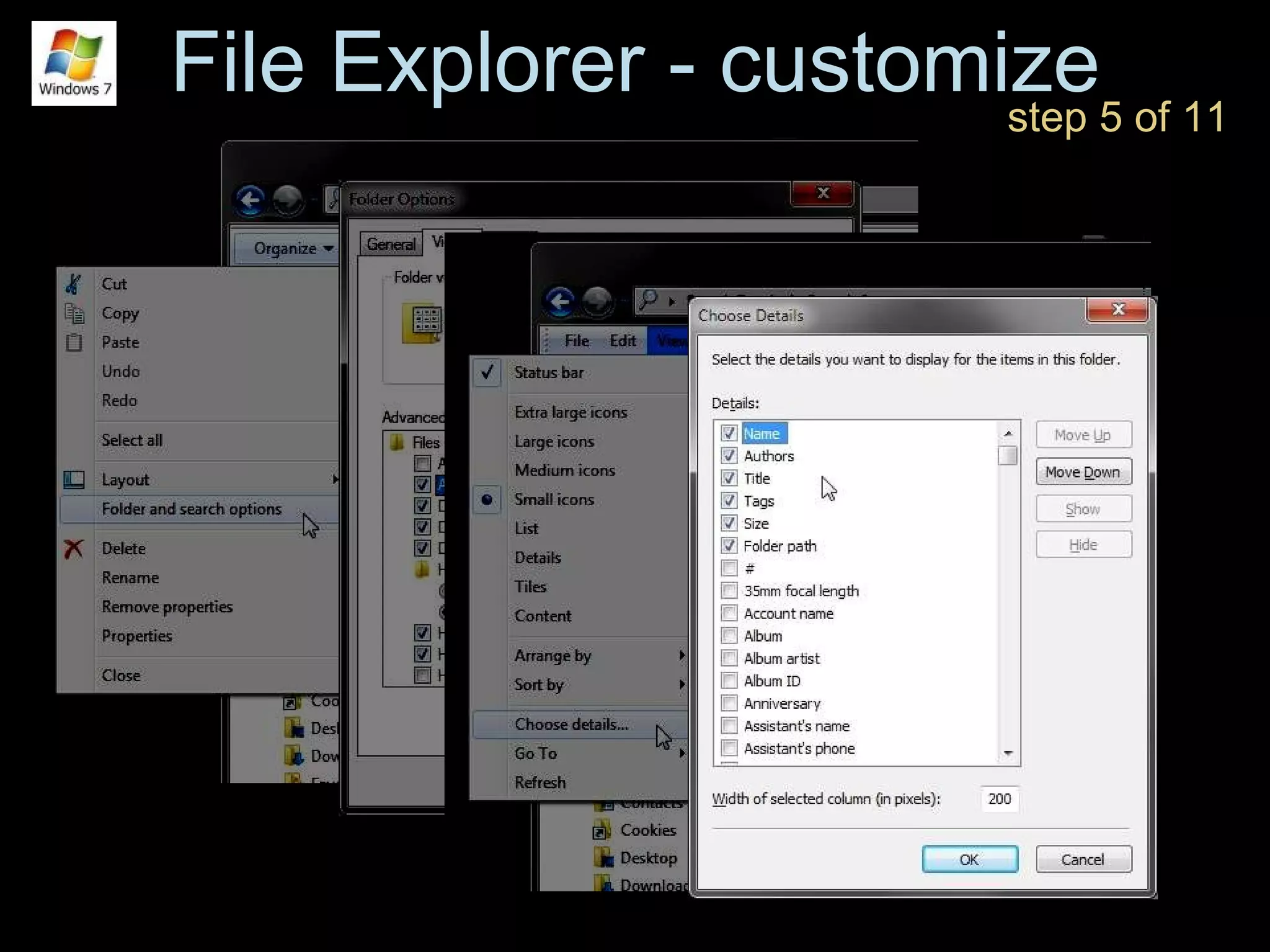Click Refresh in the View menu
The height and width of the screenshot is (952, 1270).
point(540,782)
